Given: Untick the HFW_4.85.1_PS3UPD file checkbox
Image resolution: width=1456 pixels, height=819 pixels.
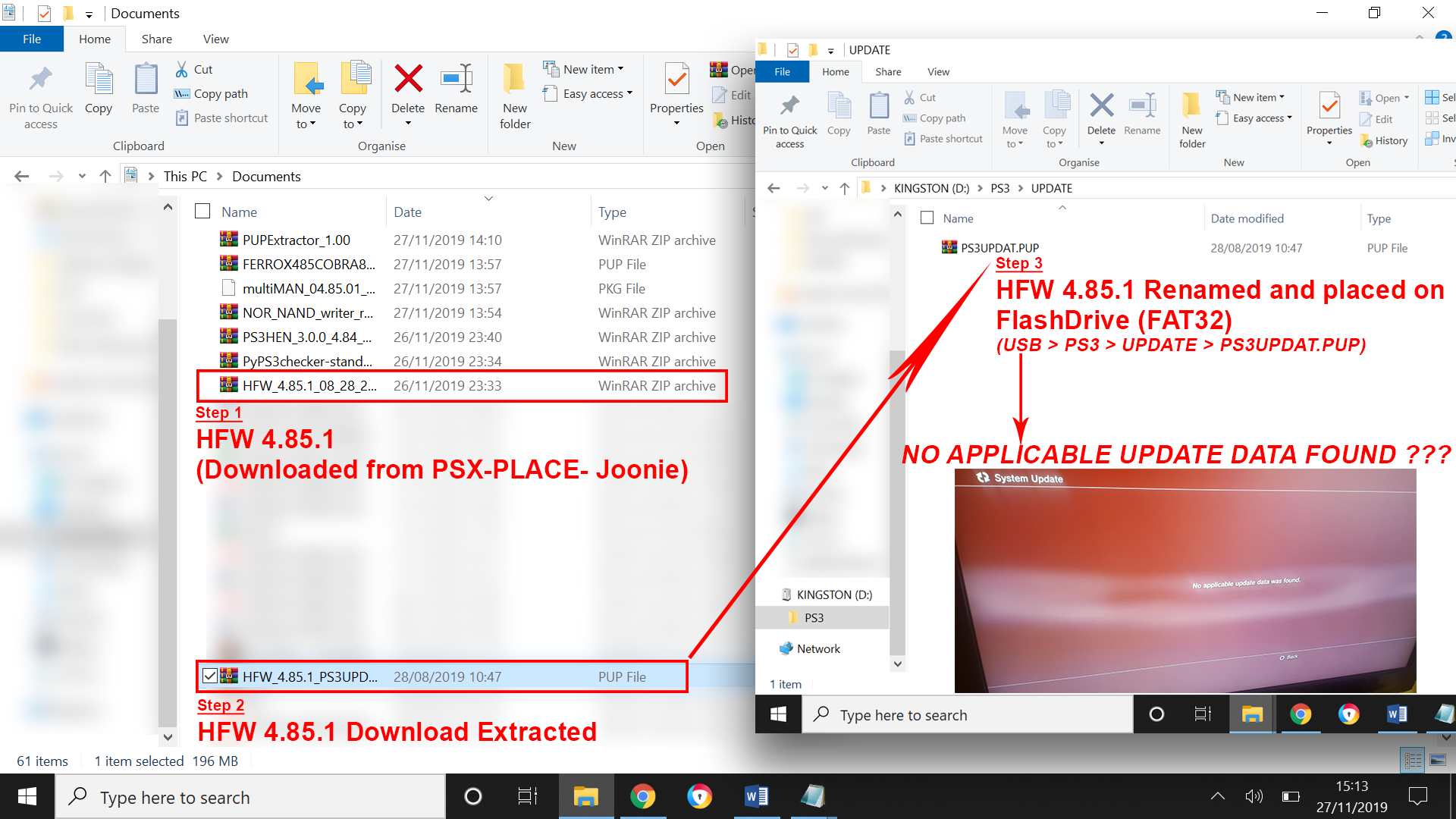Looking at the screenshot, I should 210,676.
